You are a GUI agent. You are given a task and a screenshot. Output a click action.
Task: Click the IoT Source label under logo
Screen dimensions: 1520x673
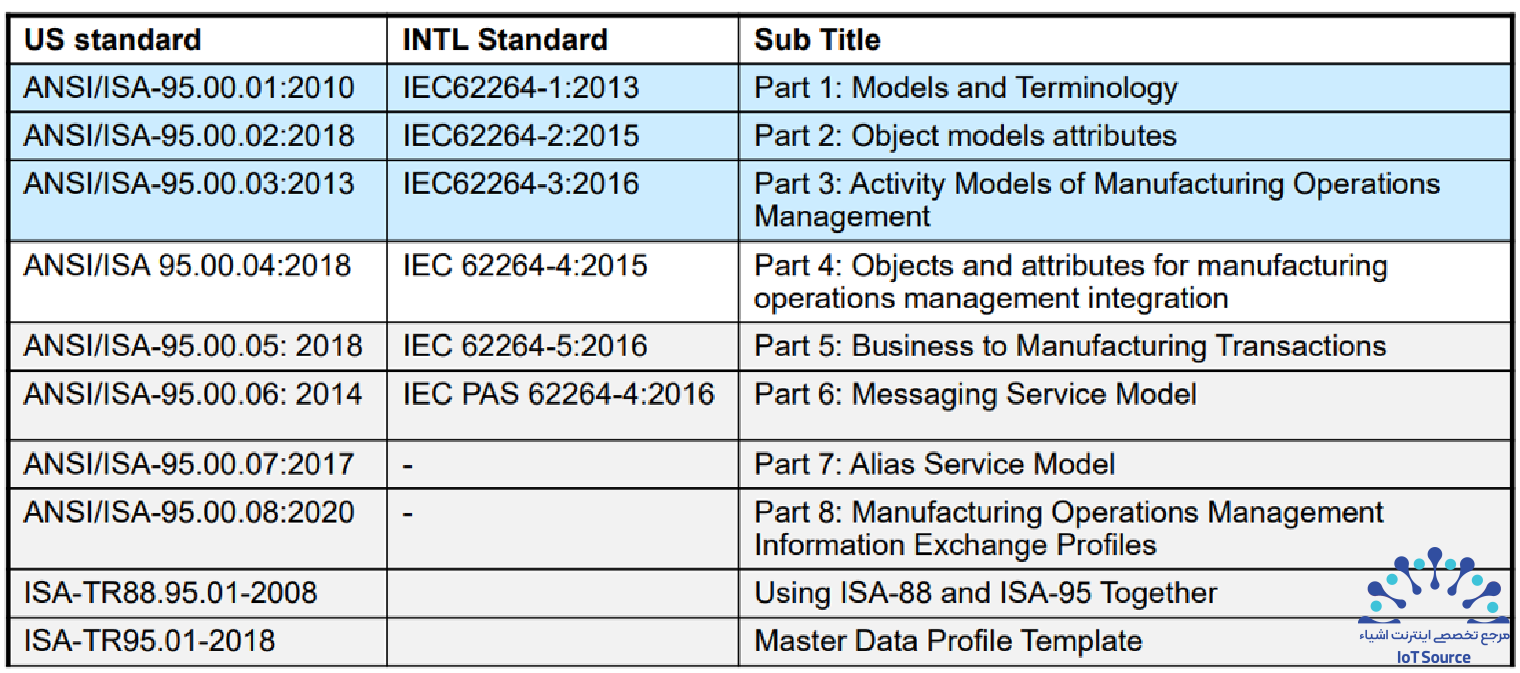point(1434,657)
